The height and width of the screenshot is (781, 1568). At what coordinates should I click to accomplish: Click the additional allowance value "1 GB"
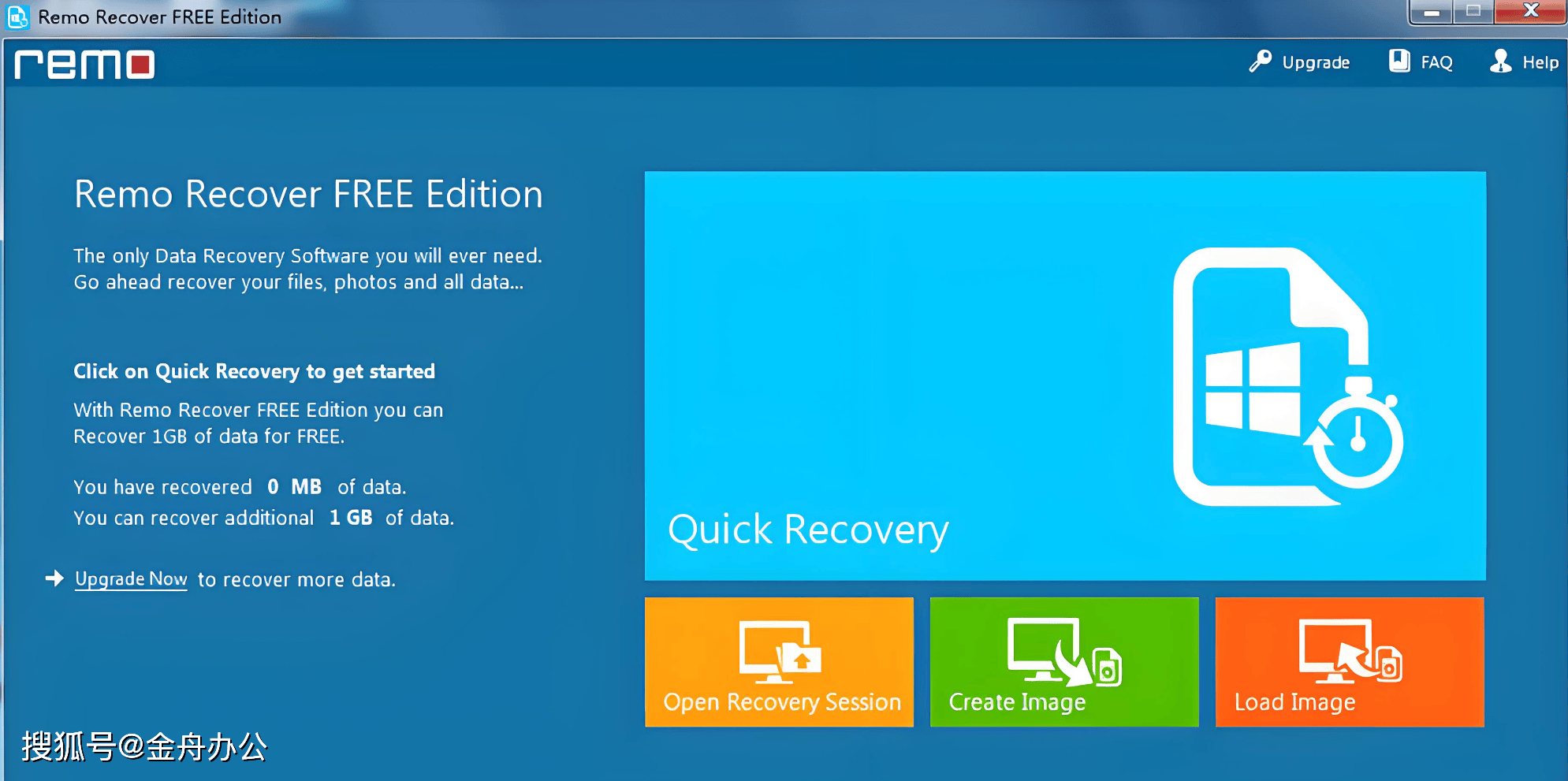coord(351,518)
